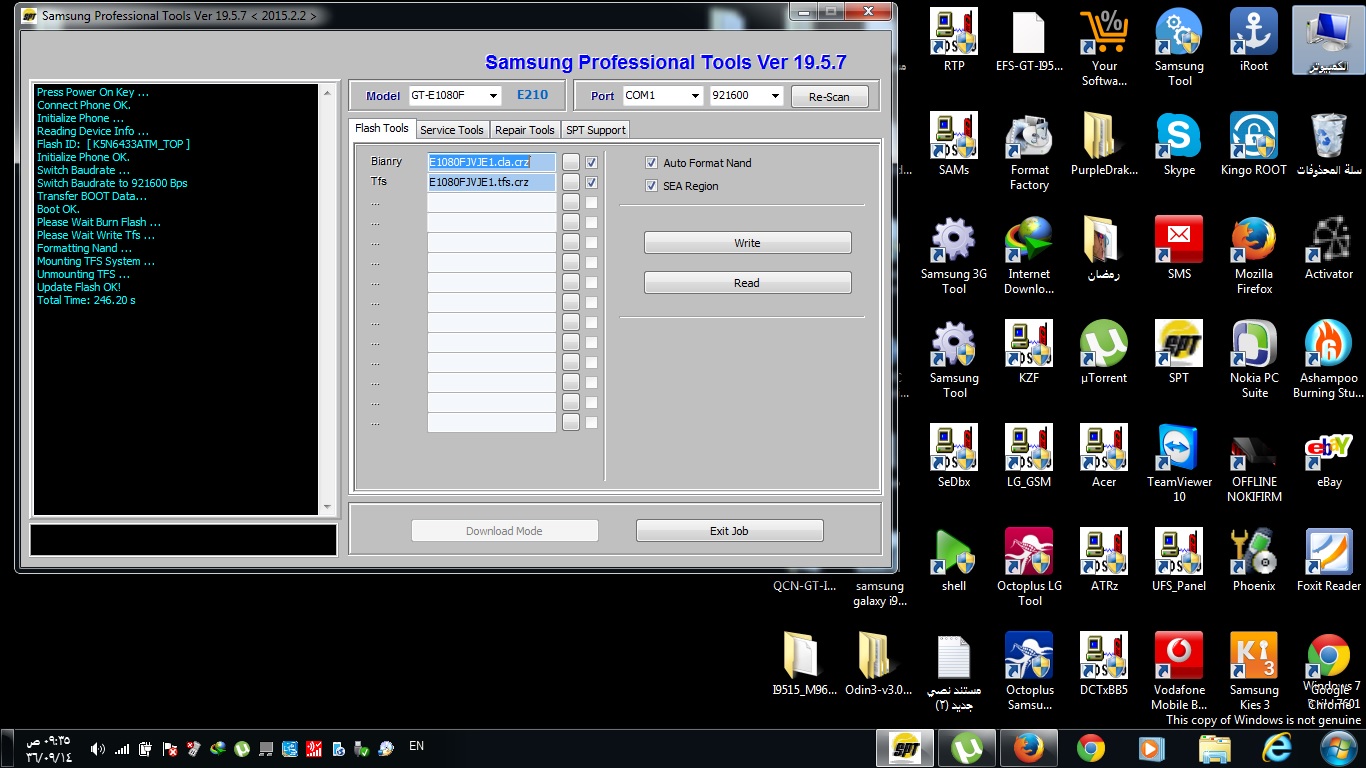Viewport: 1366px width, 768px height.
Task: Expand the Model dropdown GT-E1080F
Action: tap(493, 96)
